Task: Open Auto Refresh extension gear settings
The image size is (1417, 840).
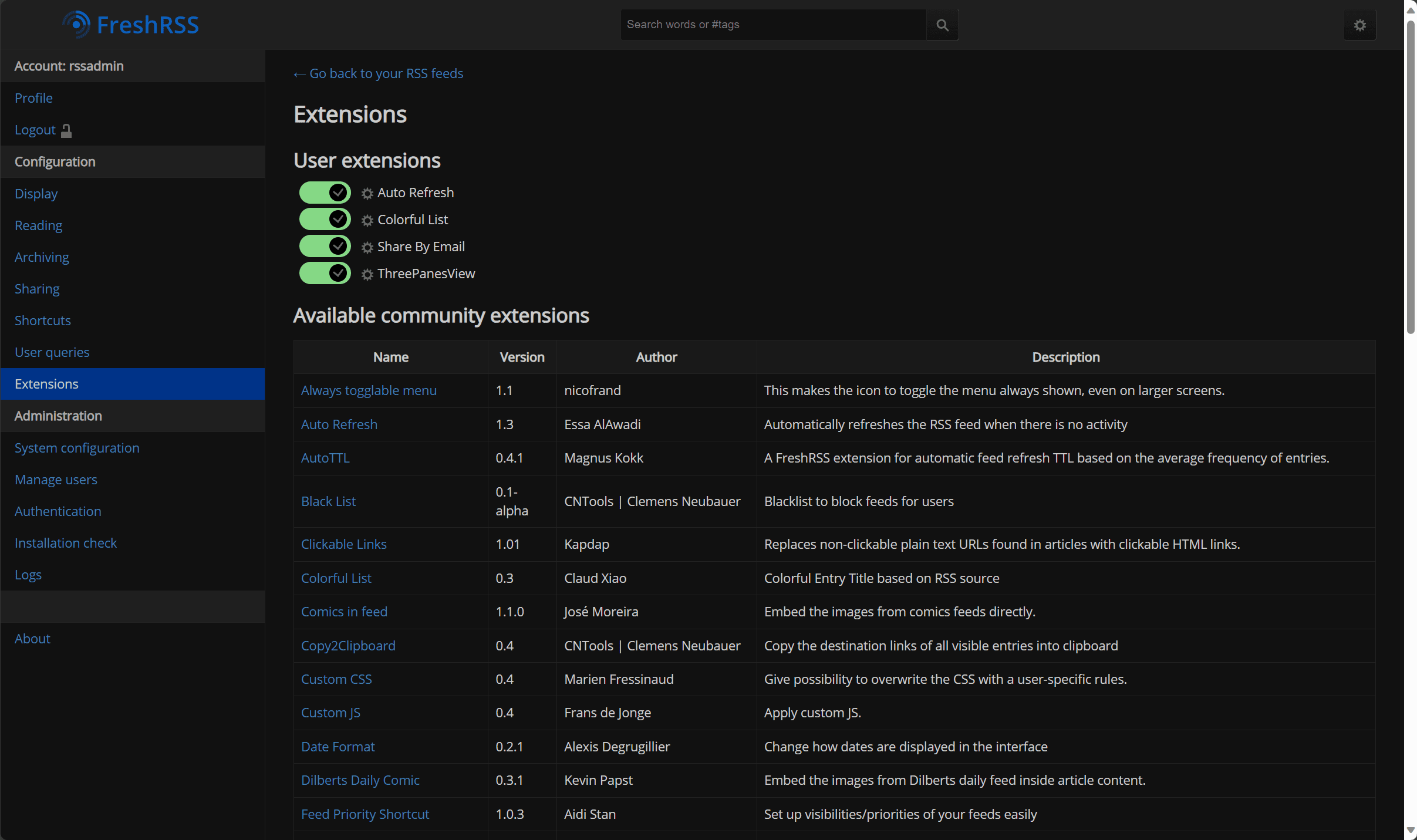Action: tap(367, 193)
